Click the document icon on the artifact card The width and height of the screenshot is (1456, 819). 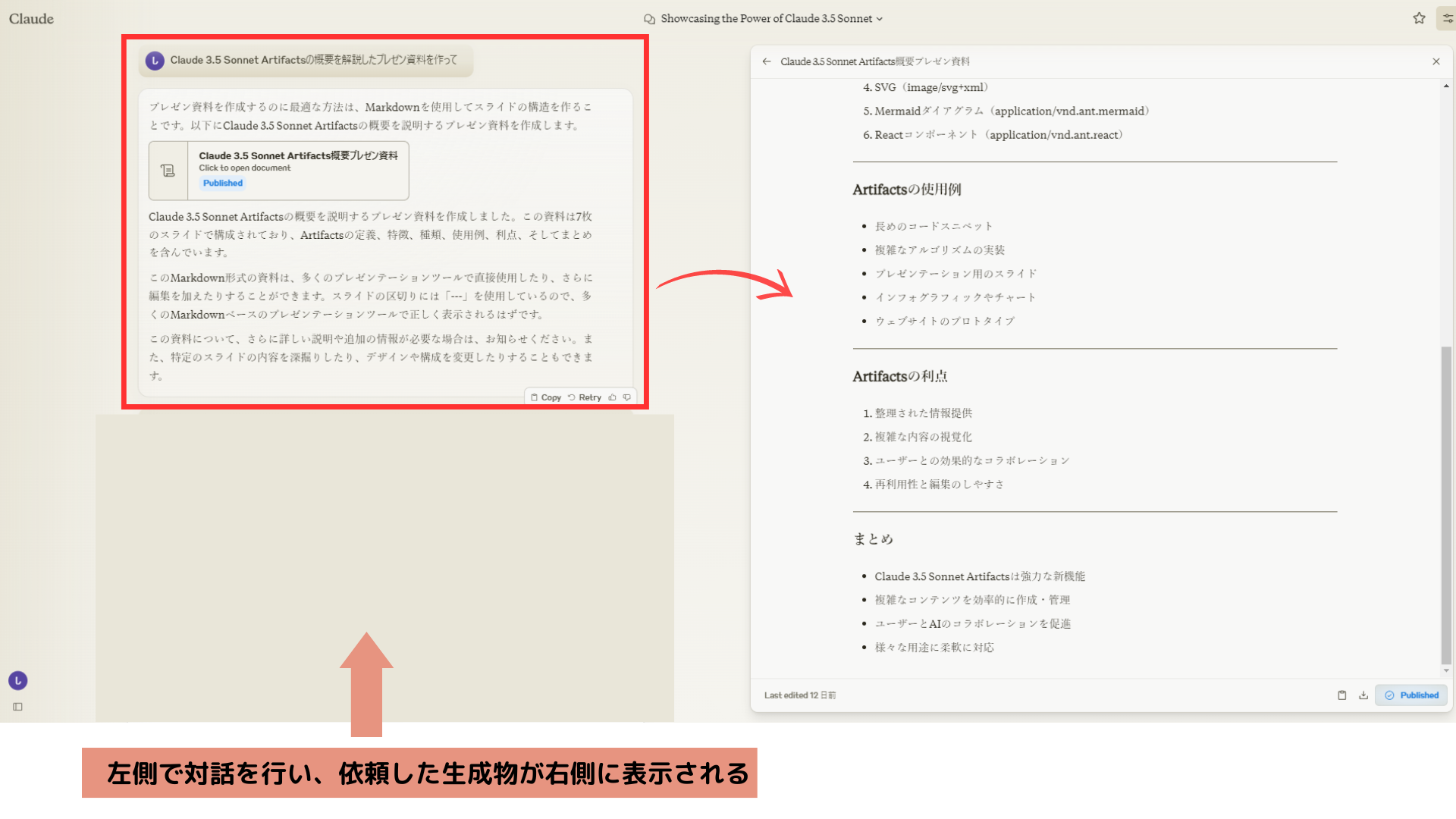click(167, 171)
